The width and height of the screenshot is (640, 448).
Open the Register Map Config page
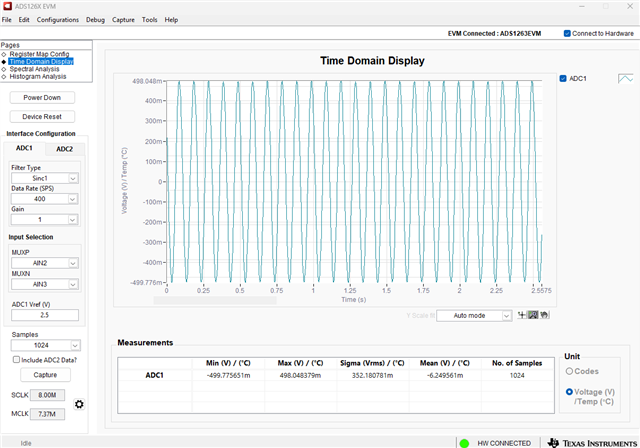39,54
